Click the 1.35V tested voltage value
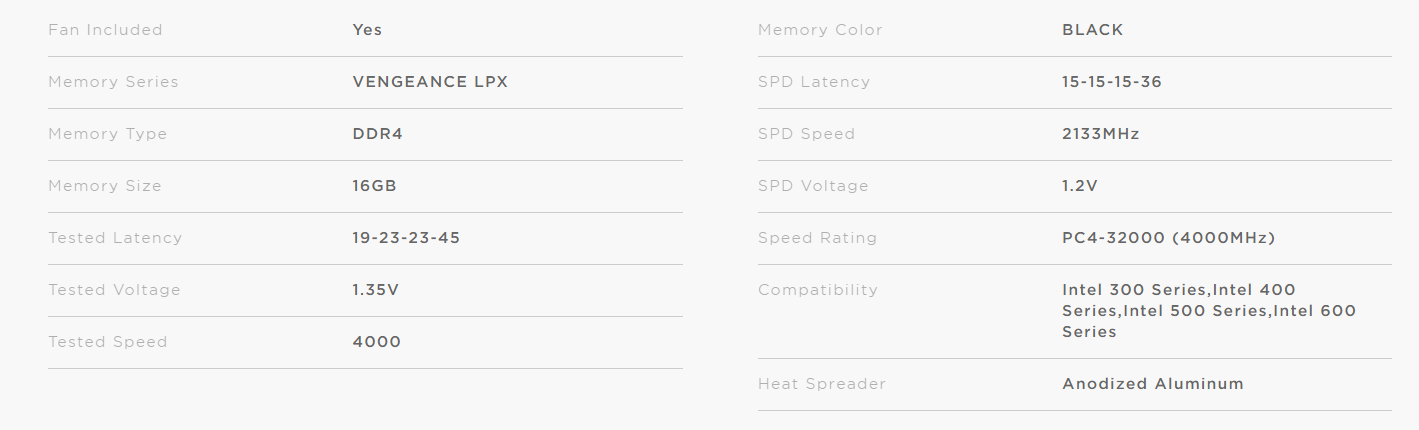1419x430 pixels. coord(376,290)
